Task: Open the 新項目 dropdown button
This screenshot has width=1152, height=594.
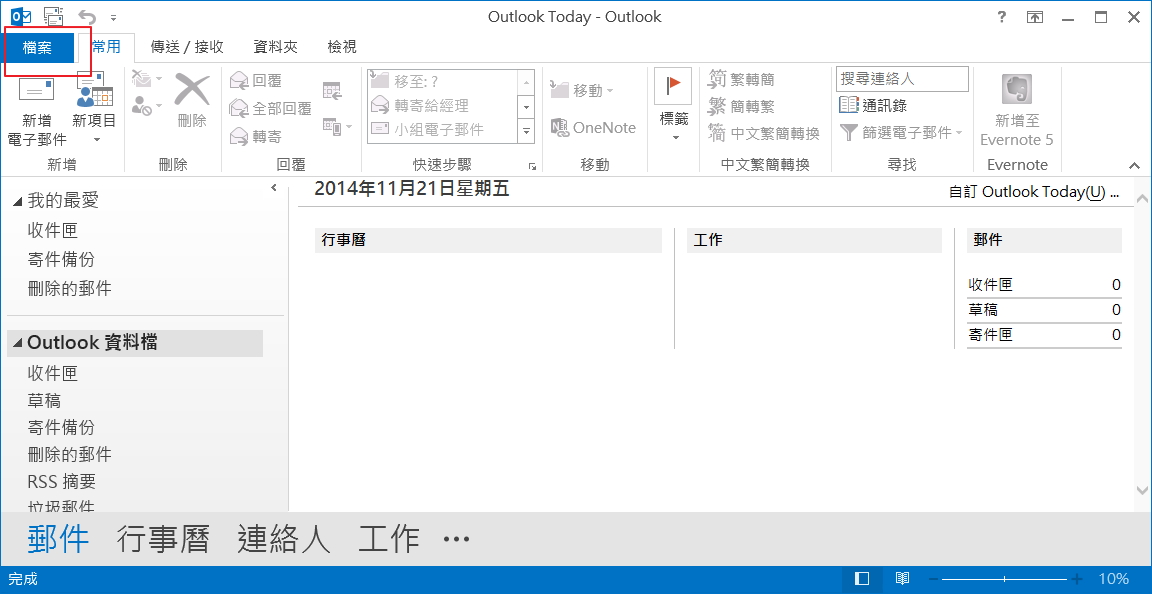Action: [x=94, y=109]
